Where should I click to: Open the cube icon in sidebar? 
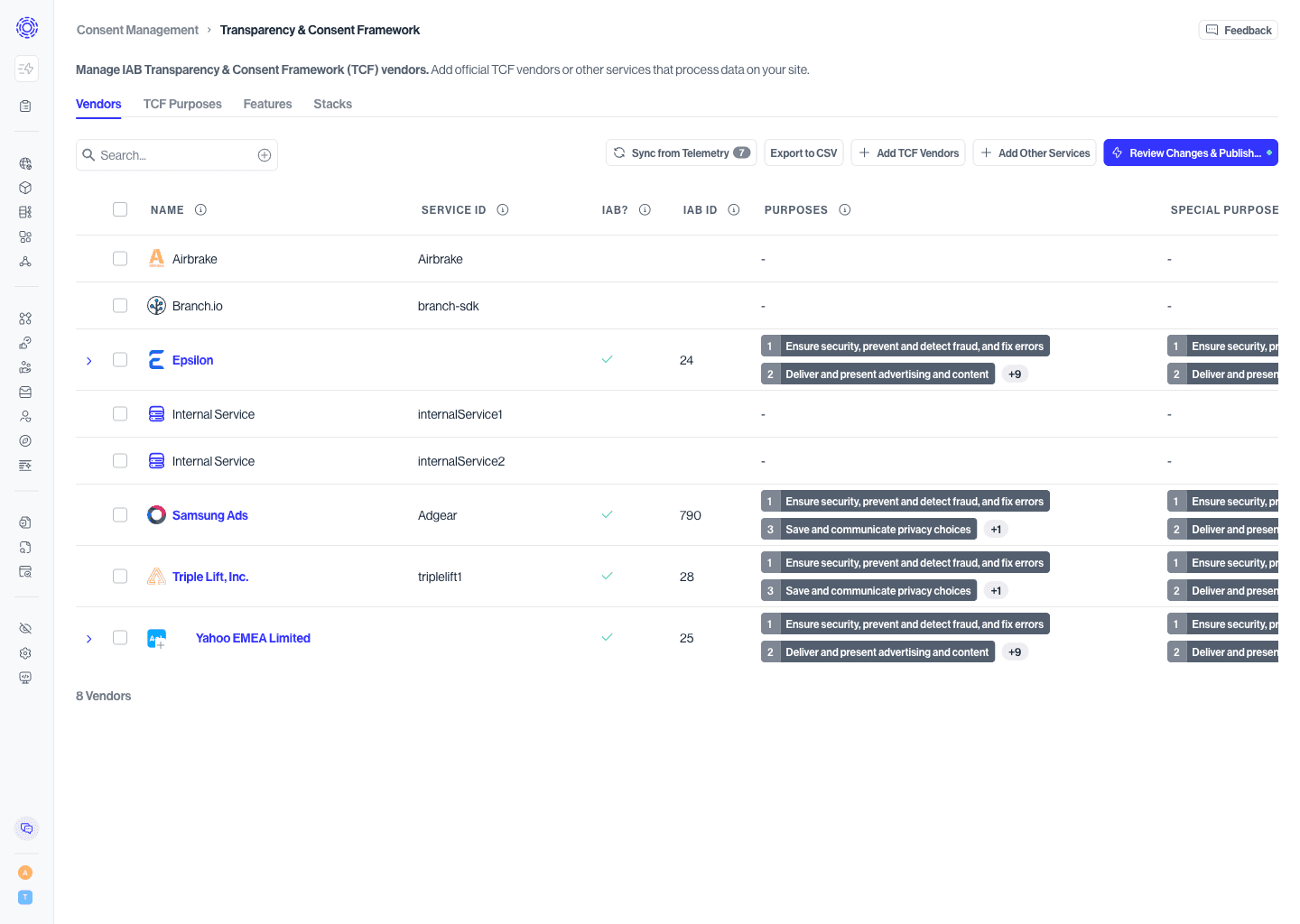[x=25, y=188]
